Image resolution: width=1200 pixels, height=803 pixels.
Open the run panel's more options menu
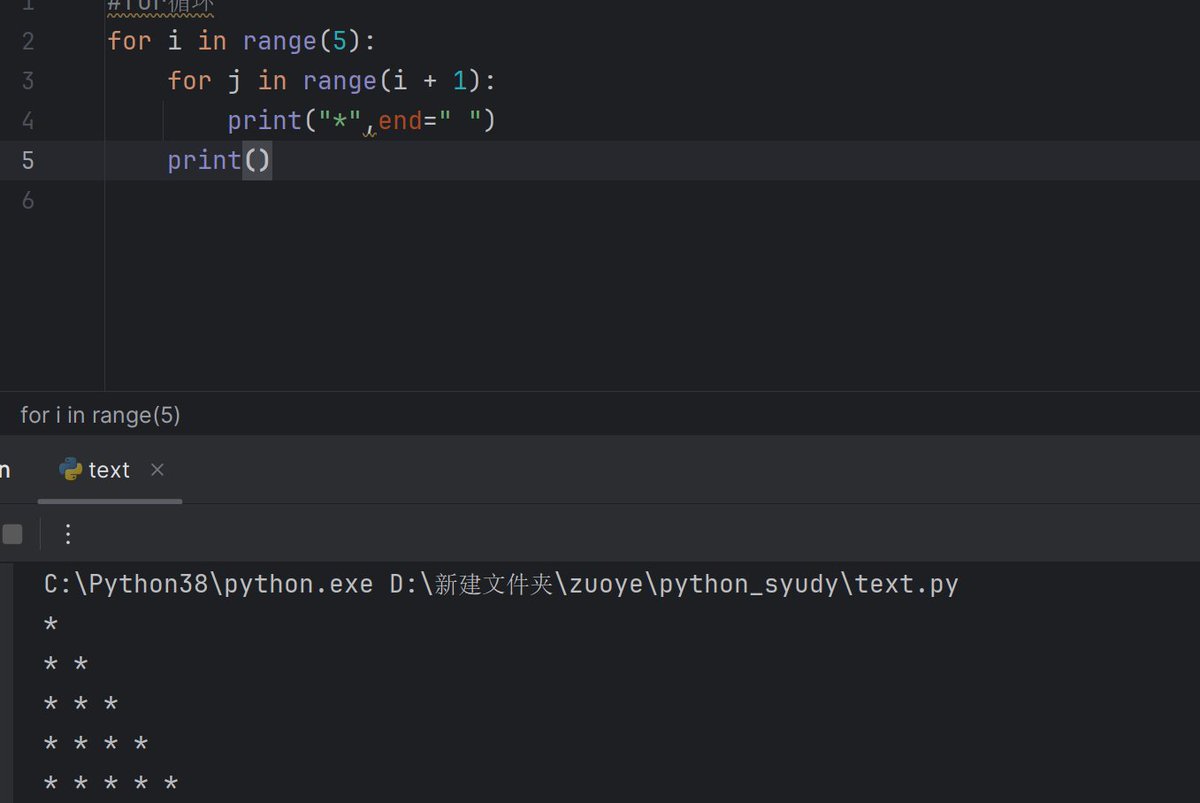(x=68, y=534)
